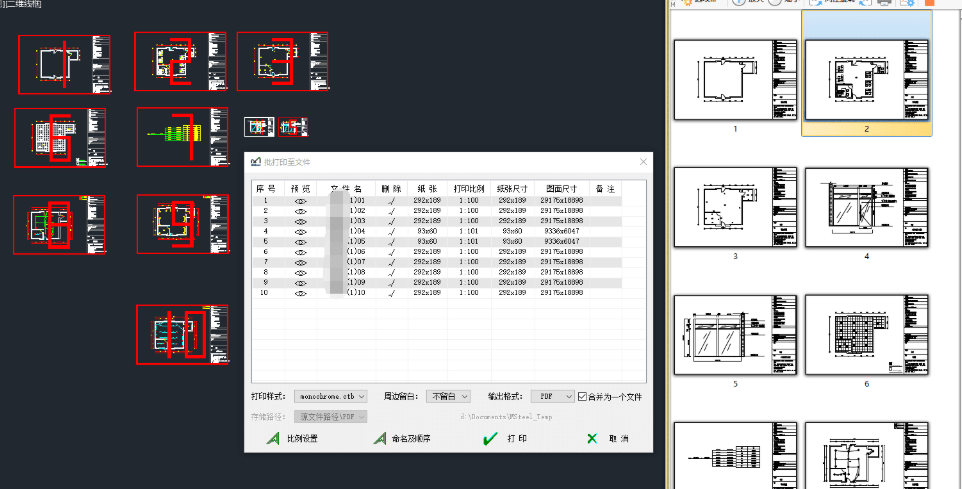Viewport: 962px width, 489px height.
Task: Open preview for row 3 with eye icon
Action: pos(301,221)
